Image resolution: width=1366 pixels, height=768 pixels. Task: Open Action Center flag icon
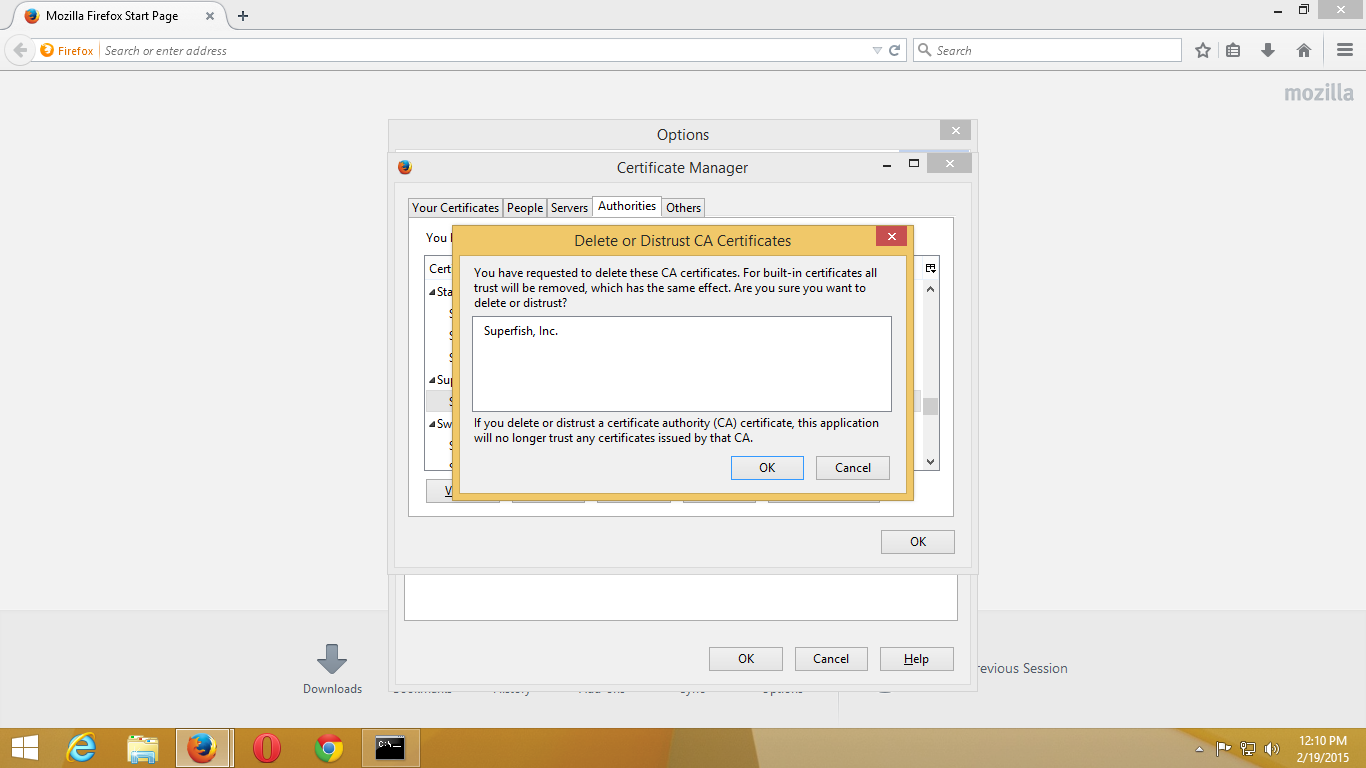(1223, 748)
